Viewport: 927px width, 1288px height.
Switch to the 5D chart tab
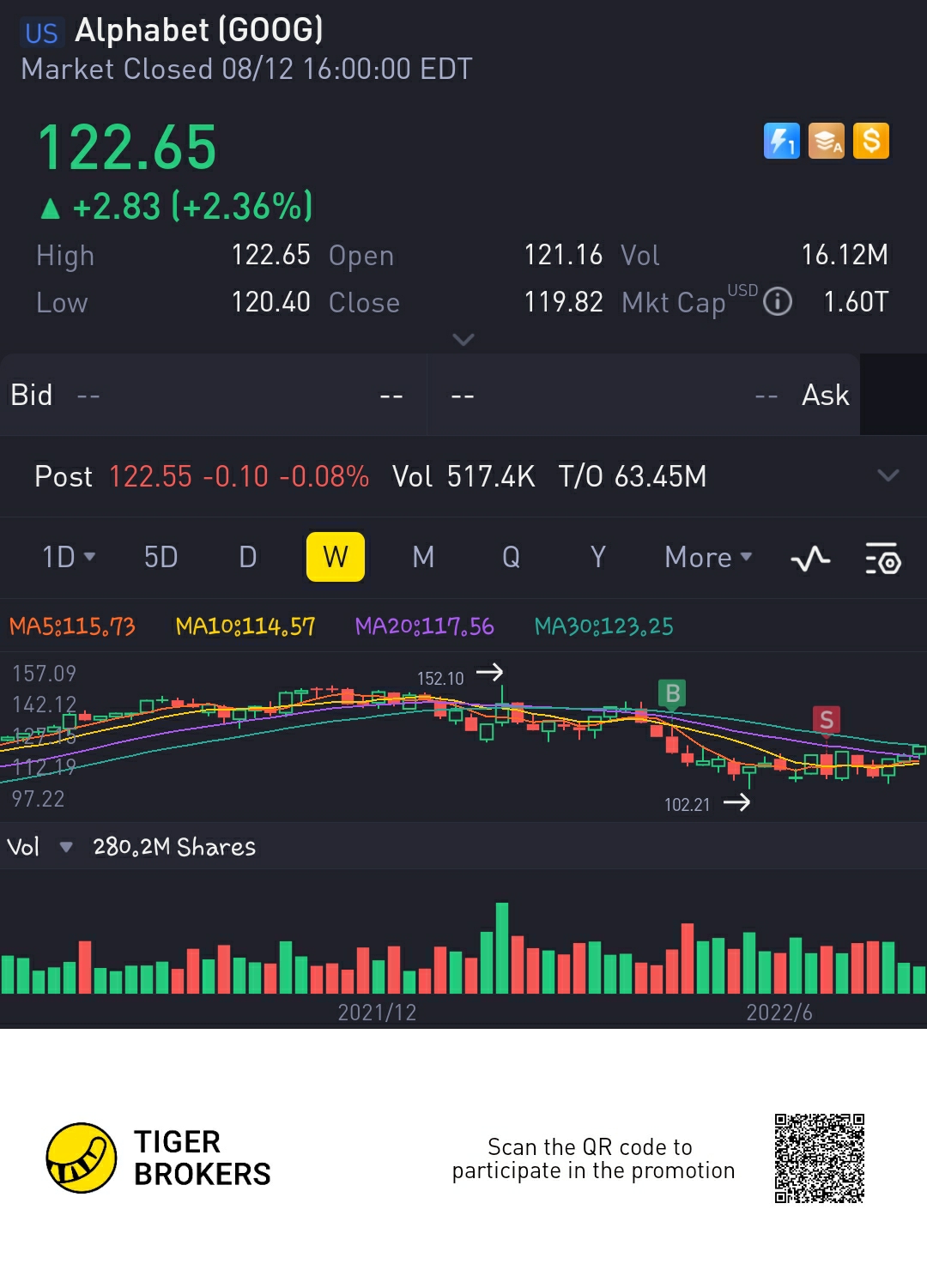pos(161,557)
